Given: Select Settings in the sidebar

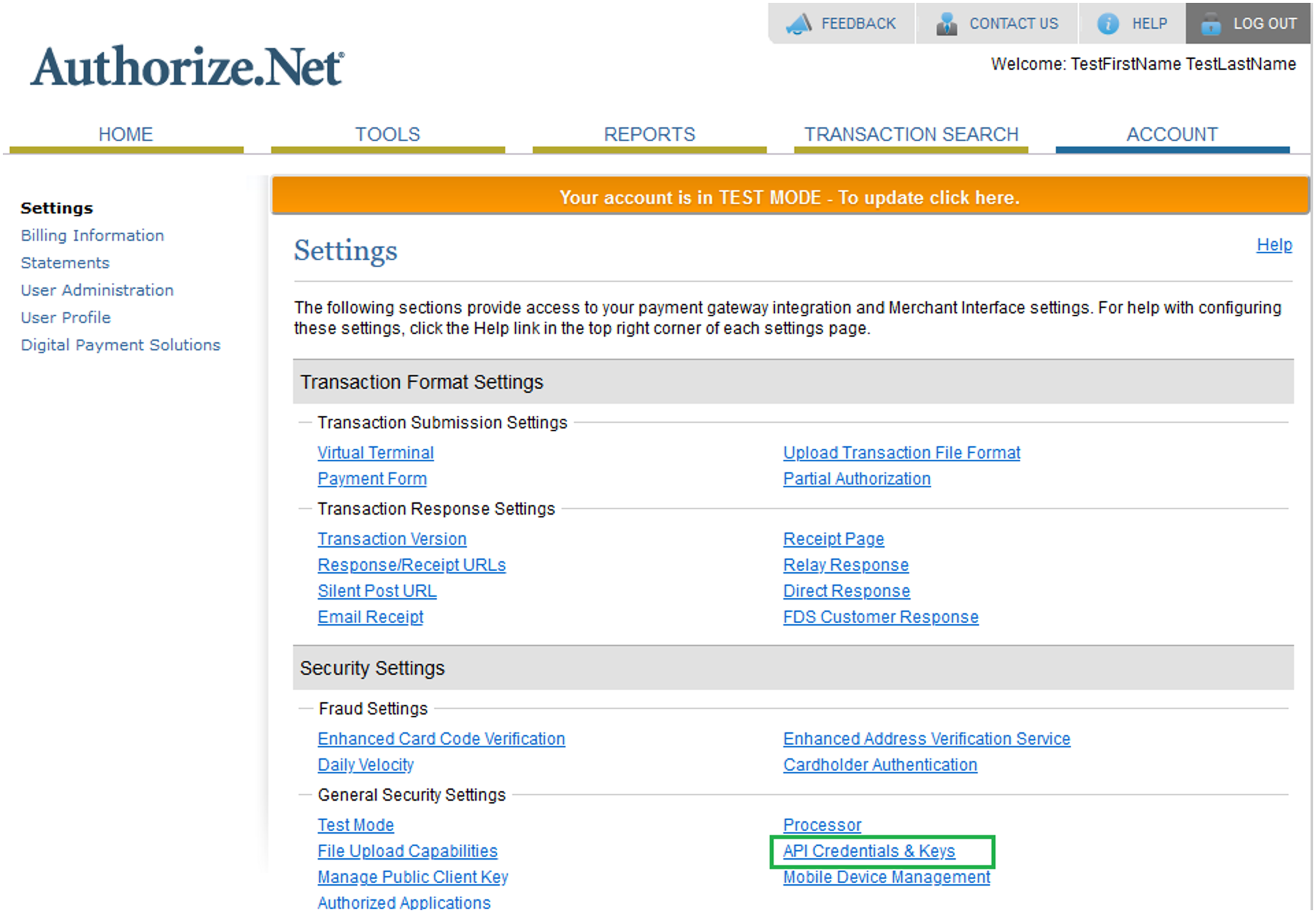Looking at the screenshot, I should pyautogui.click(x=57, y=208).
